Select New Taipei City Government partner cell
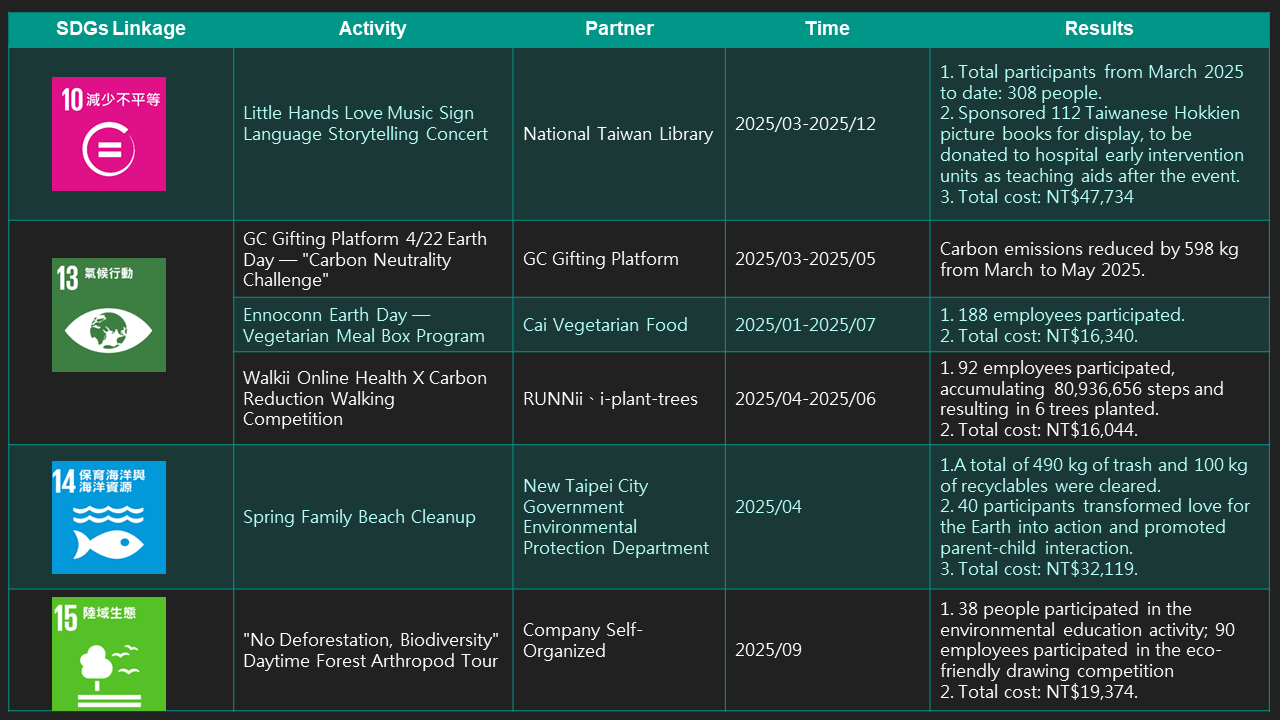 616,517
